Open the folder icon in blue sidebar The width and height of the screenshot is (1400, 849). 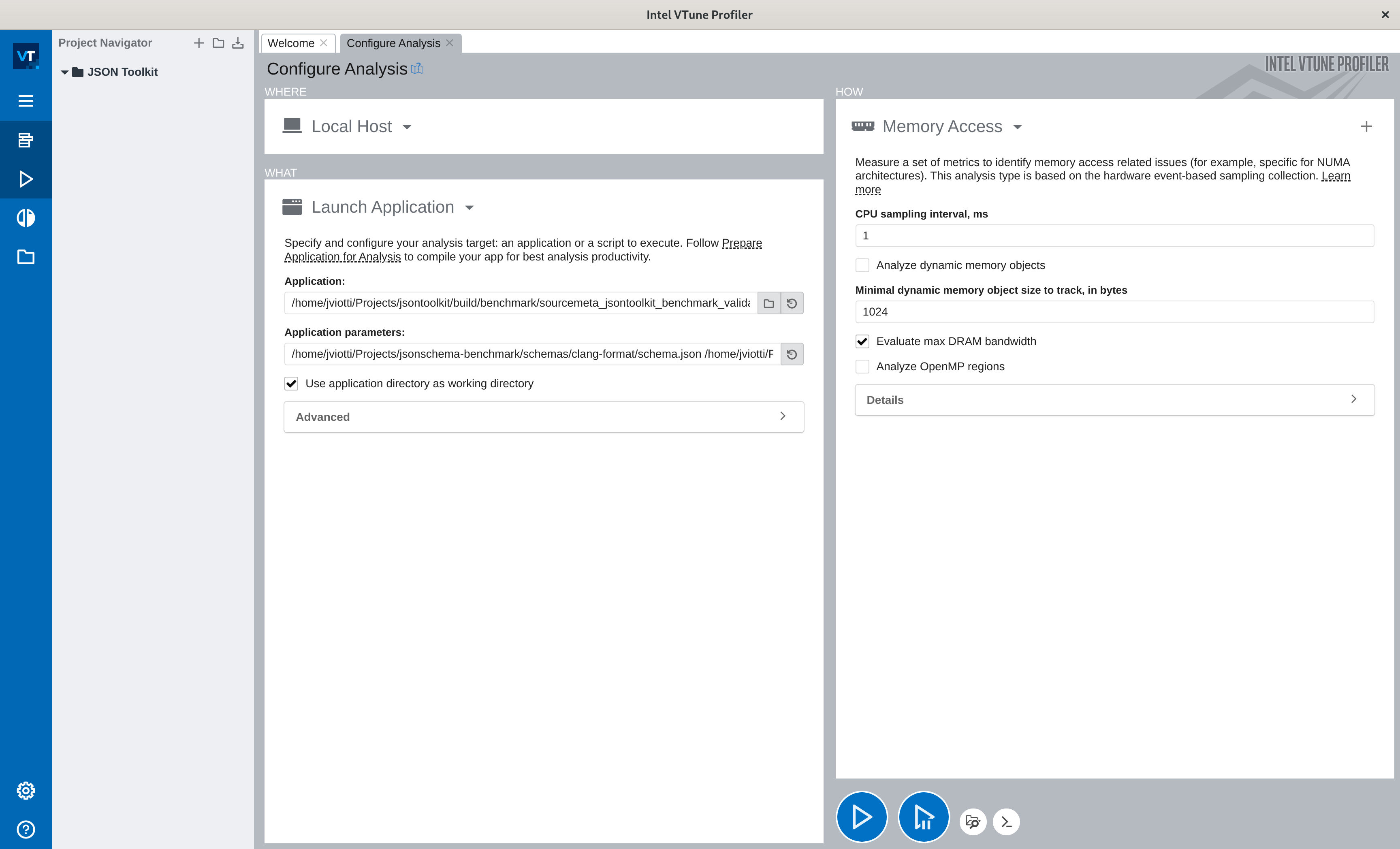[x=26, y=257]
